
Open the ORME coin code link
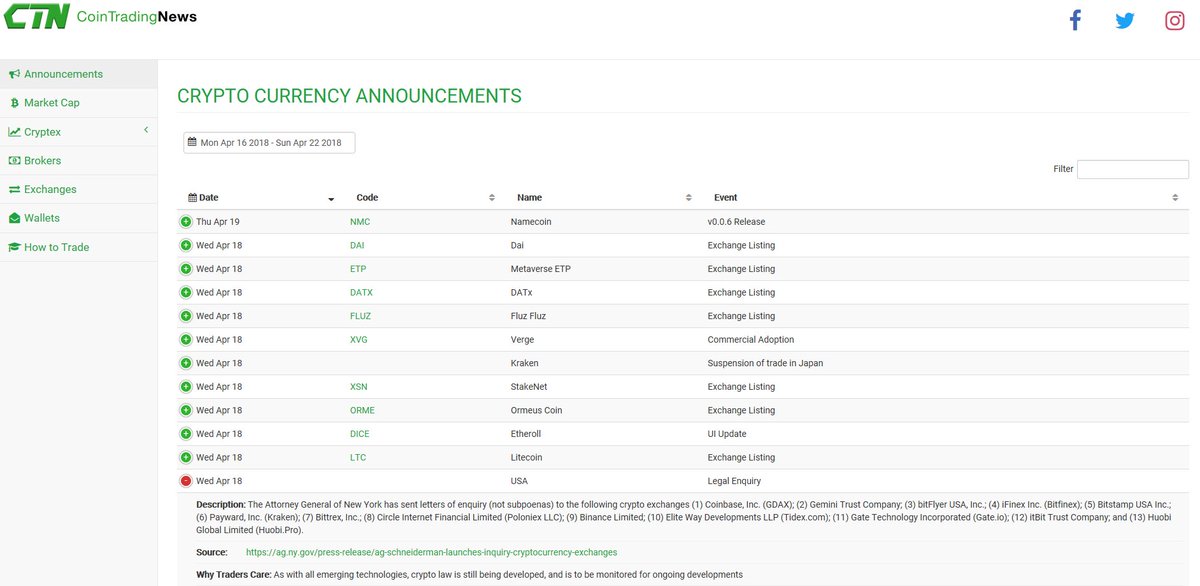point(362,411)
